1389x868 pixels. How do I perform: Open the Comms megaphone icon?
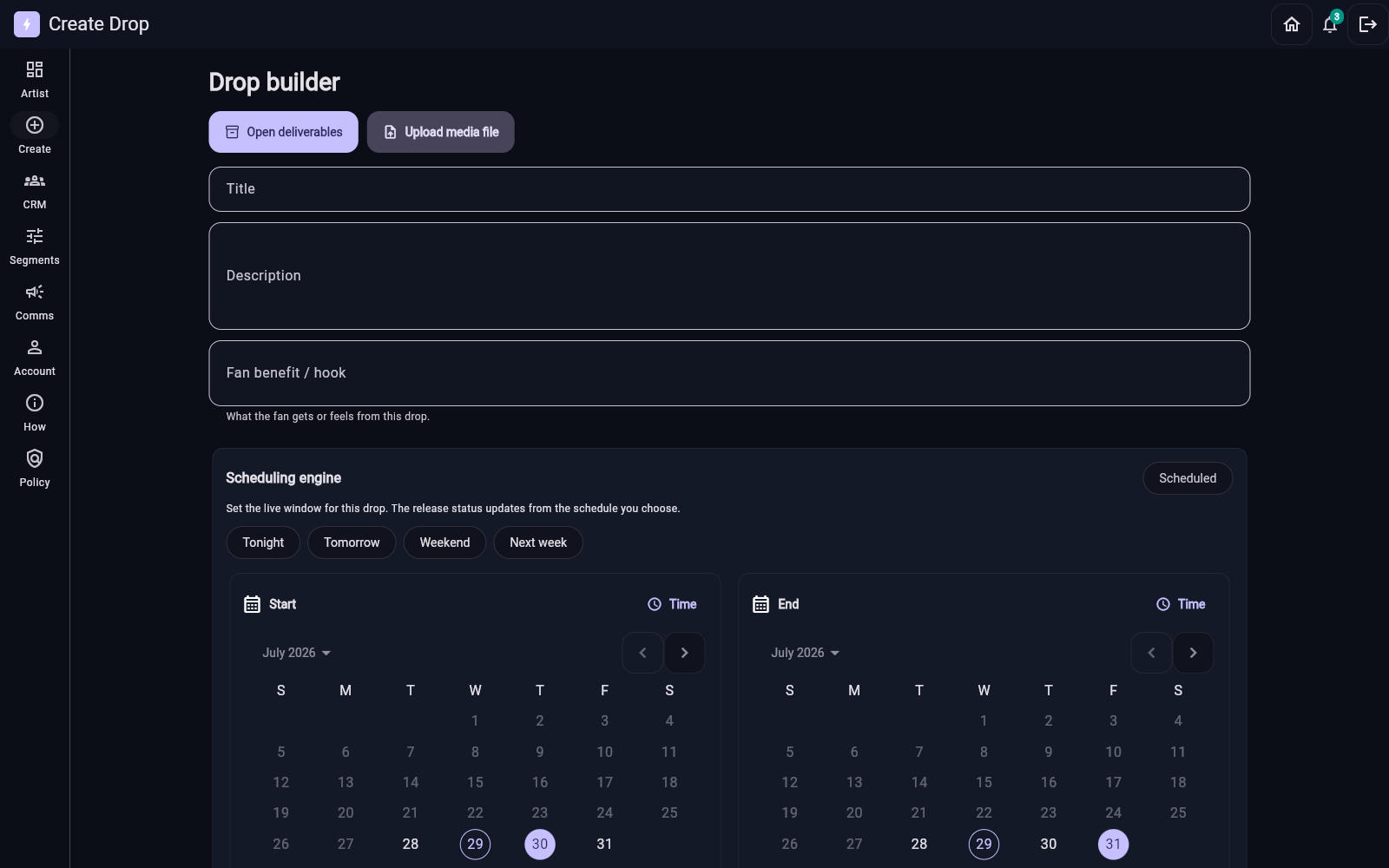pyautogui.click(x=35, y=292)
